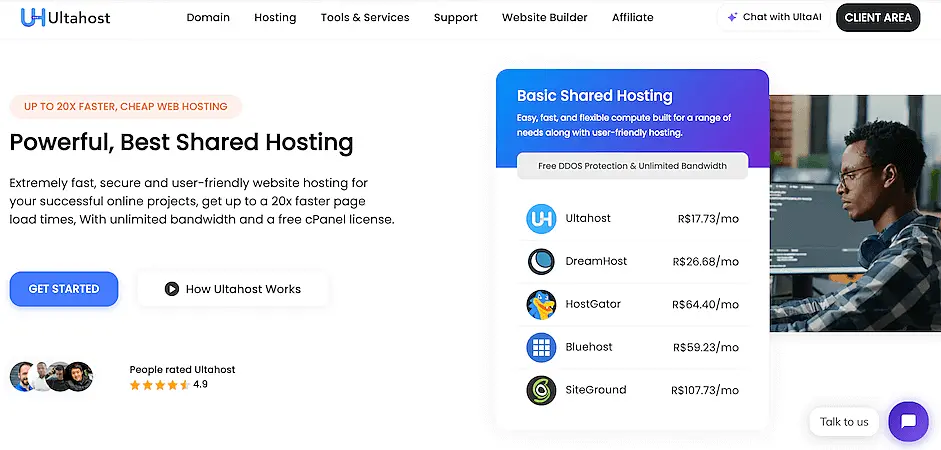Open the Website Builder nav item
Screen dimensions: 941x450
coord(544,18)
